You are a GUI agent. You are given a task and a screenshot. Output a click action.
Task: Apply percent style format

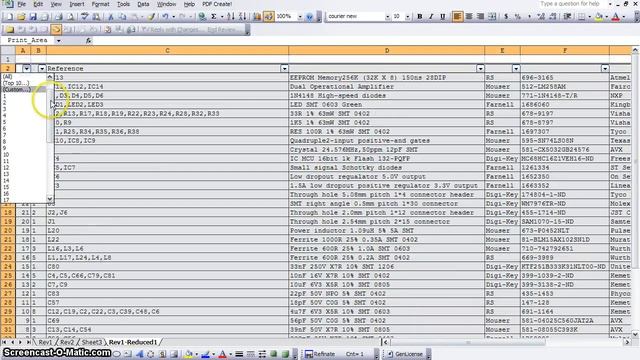[518, 17]
